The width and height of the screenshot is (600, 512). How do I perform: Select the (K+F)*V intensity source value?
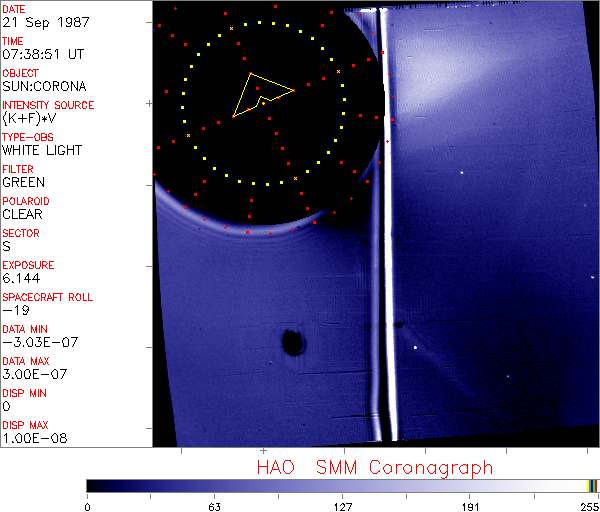(29, 118)
